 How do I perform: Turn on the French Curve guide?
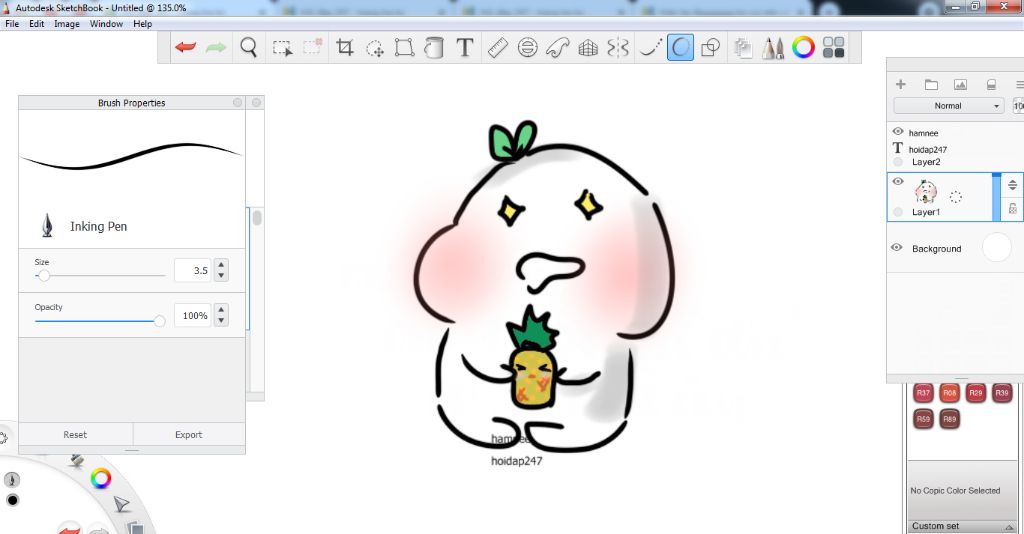tap(557, 47)
